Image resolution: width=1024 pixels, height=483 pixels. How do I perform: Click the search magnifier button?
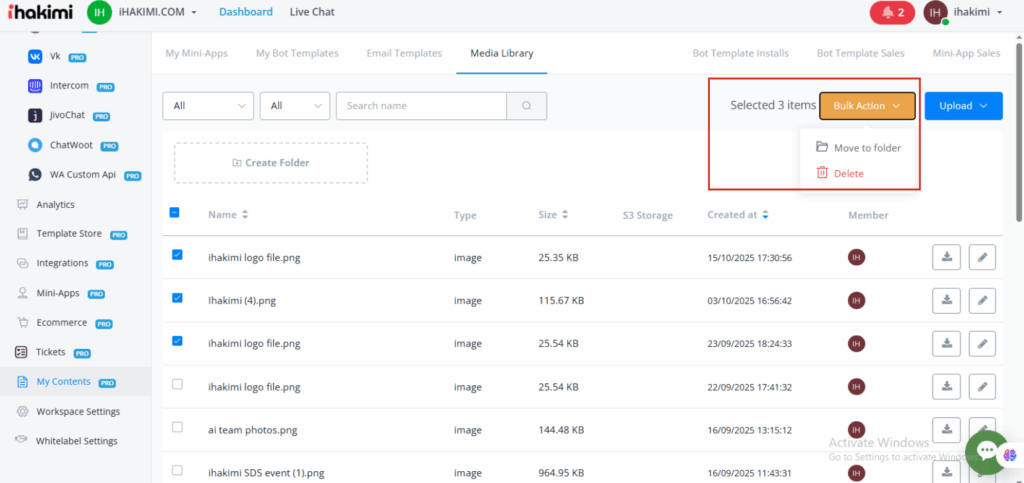[527, 106]
